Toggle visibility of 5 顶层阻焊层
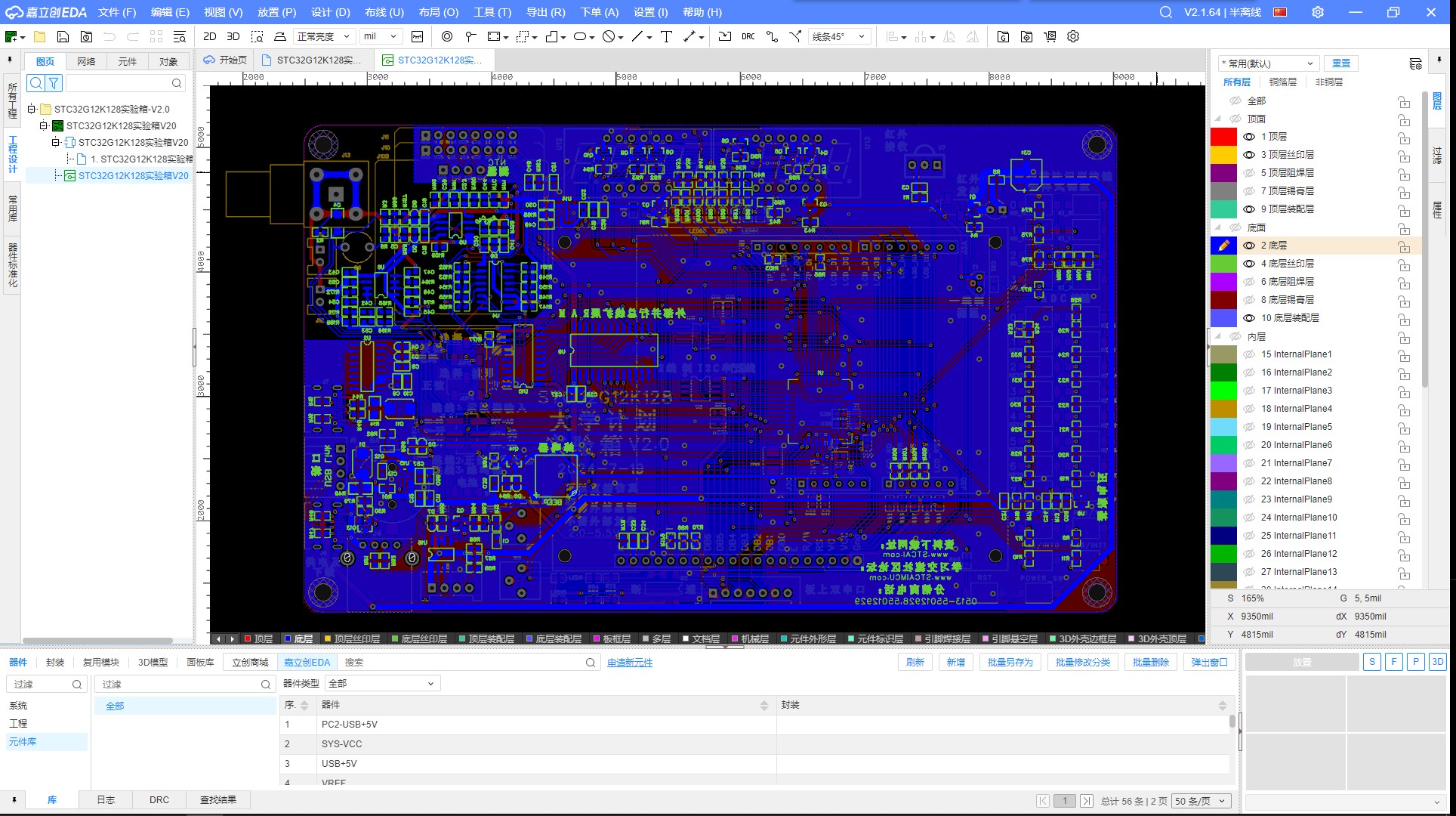The width and height of the screenshot is (1456, 816). (1248, 173)
